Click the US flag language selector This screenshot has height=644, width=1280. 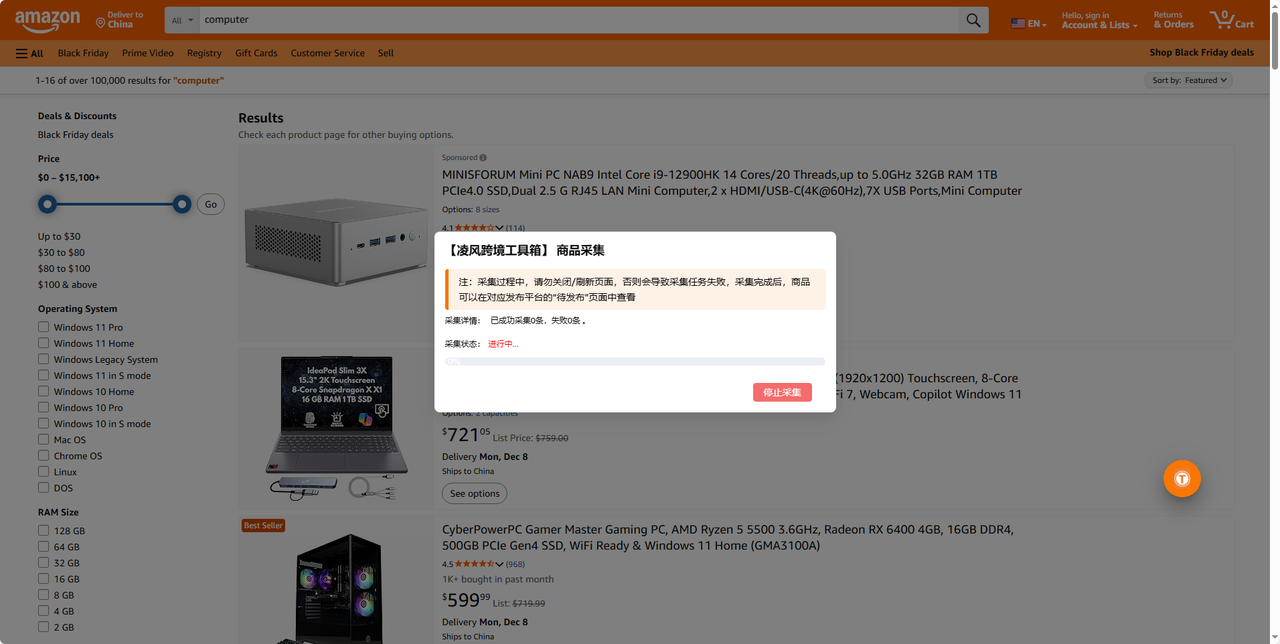click(x=1028, y=23)
